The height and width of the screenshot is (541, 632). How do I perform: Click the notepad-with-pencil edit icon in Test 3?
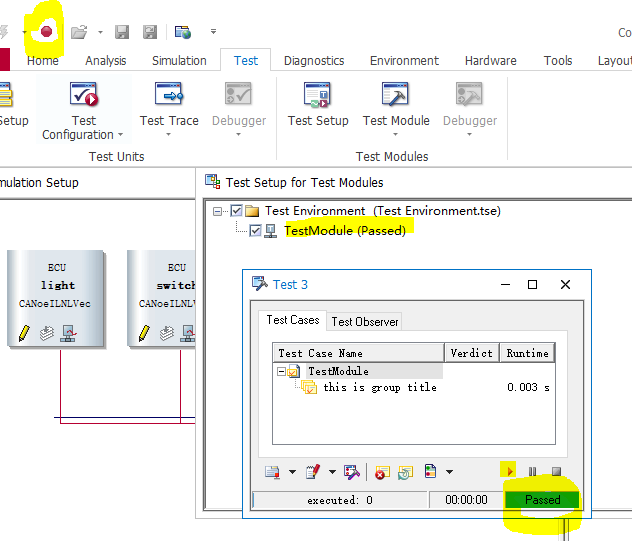pos(313,472)
